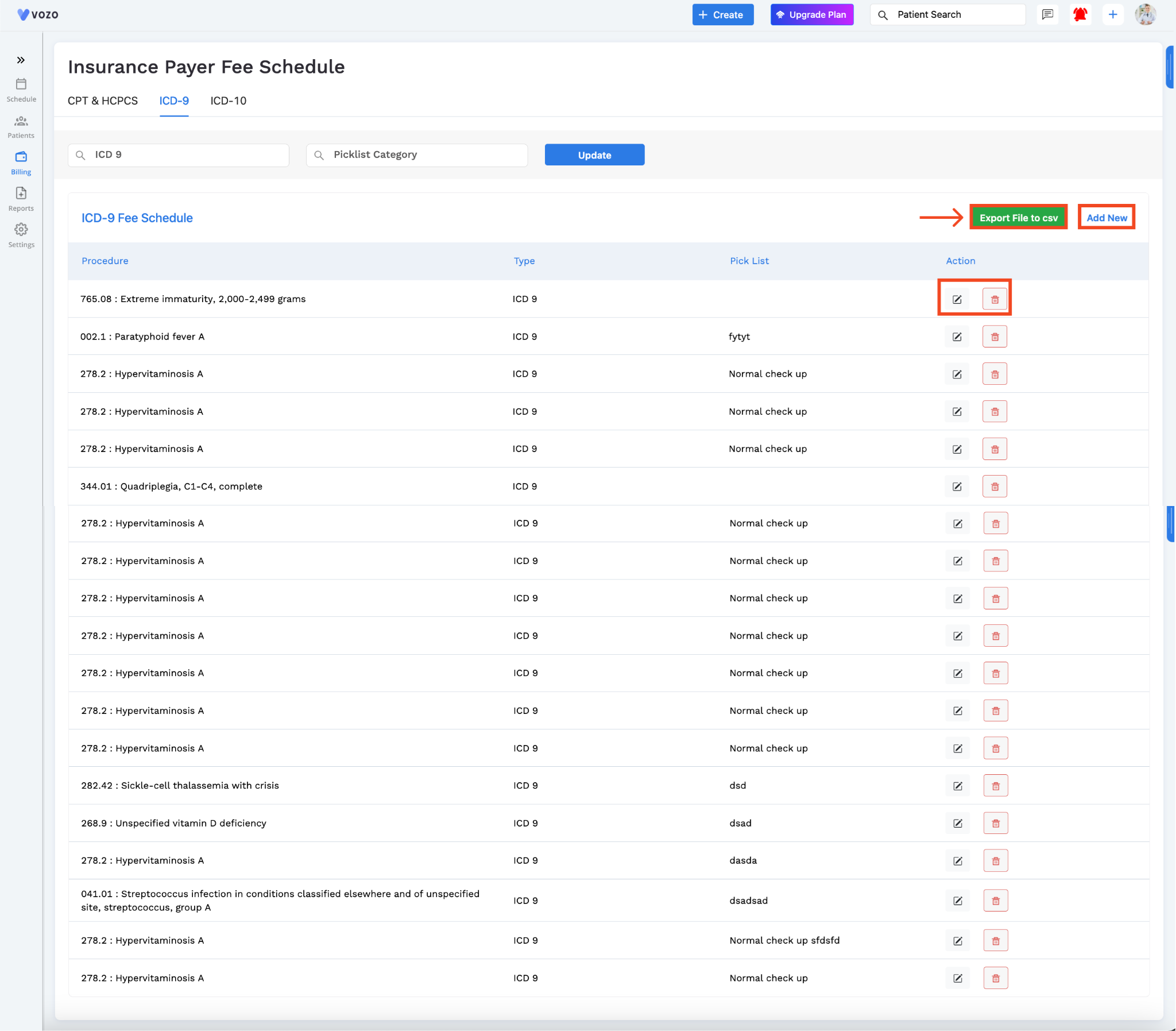Click the Create button
Image resolution: width=1176 pixels, height=1031 pixels.
723,14
